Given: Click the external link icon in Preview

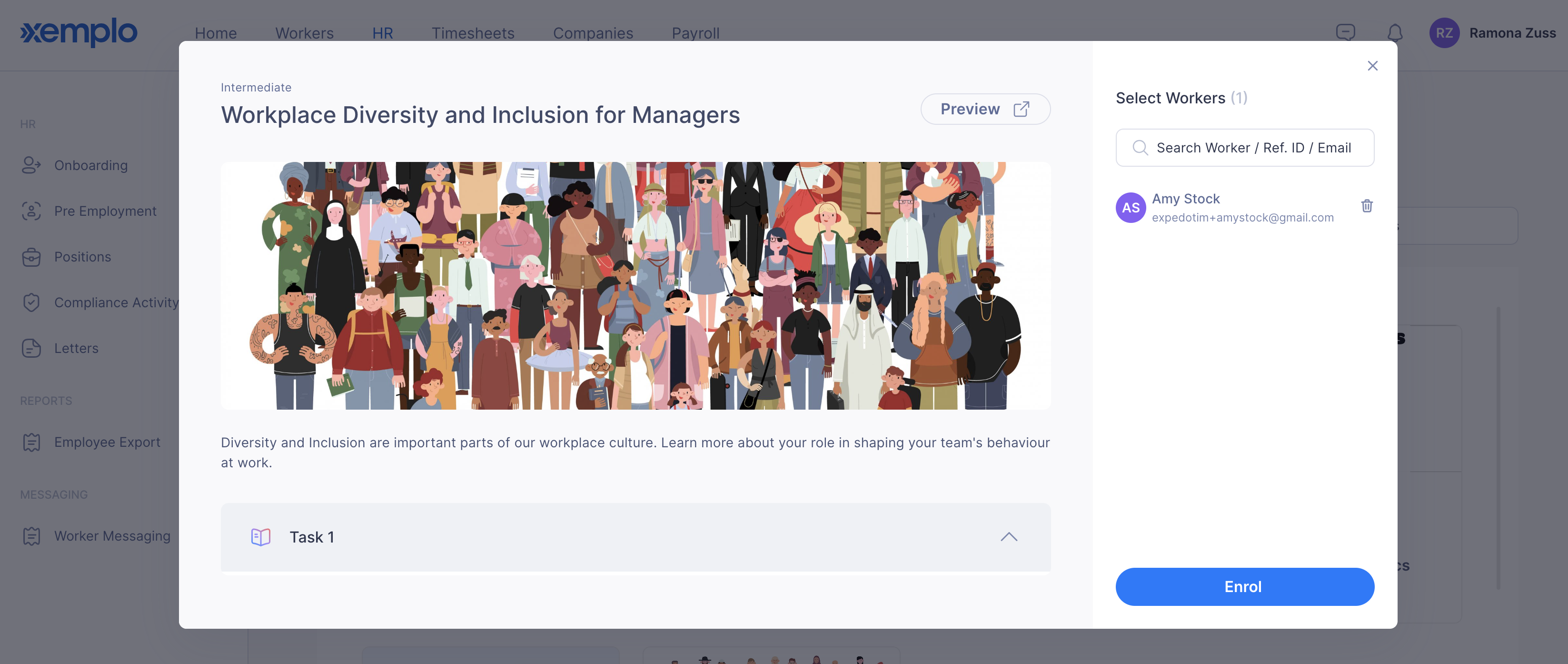Looking at the screenshot, I should (x=1021, y=109).
